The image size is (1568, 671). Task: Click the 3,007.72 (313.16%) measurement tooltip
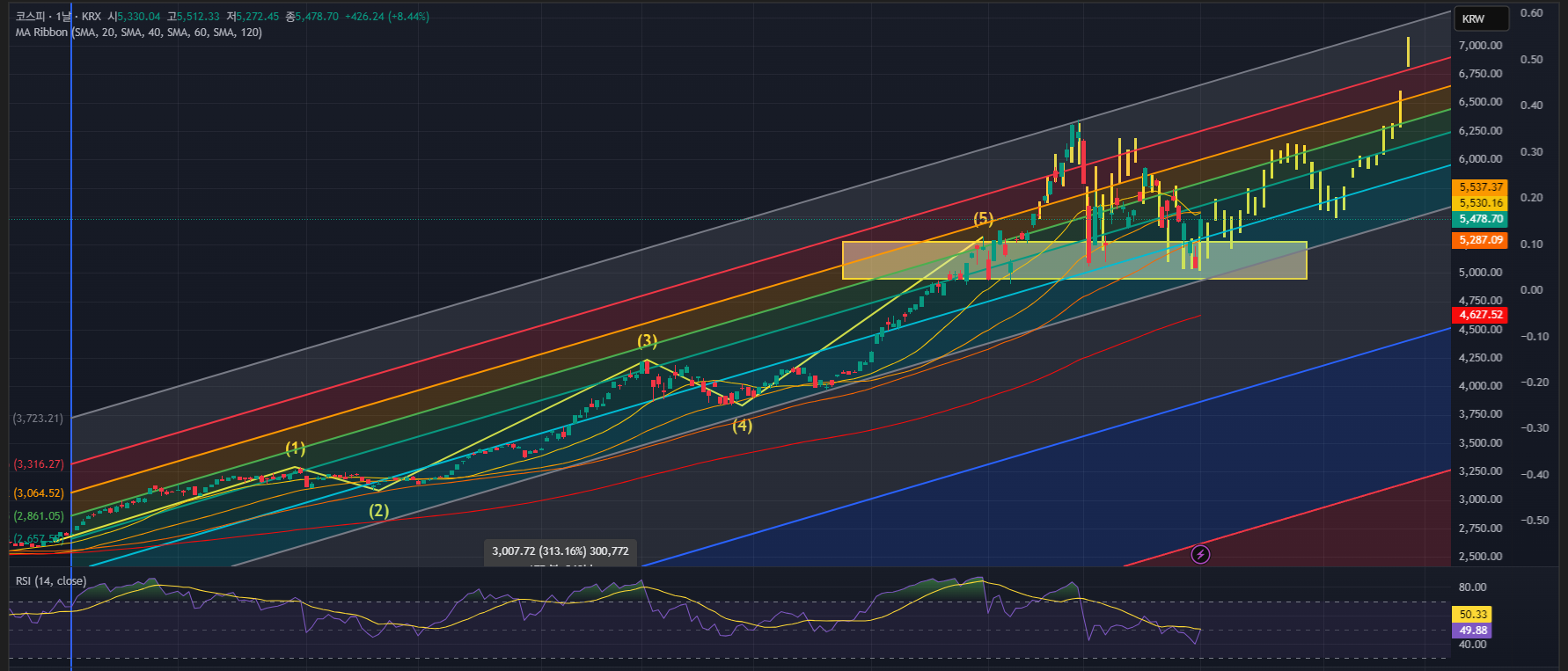(561, 551)
